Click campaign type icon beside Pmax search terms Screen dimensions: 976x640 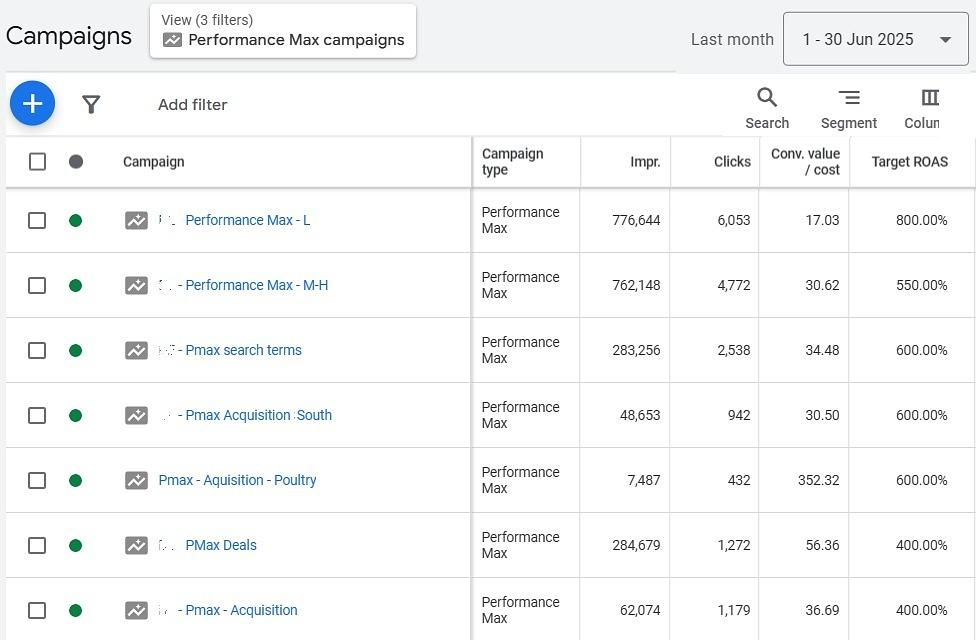pyautogui.click(x=136, y=350)
